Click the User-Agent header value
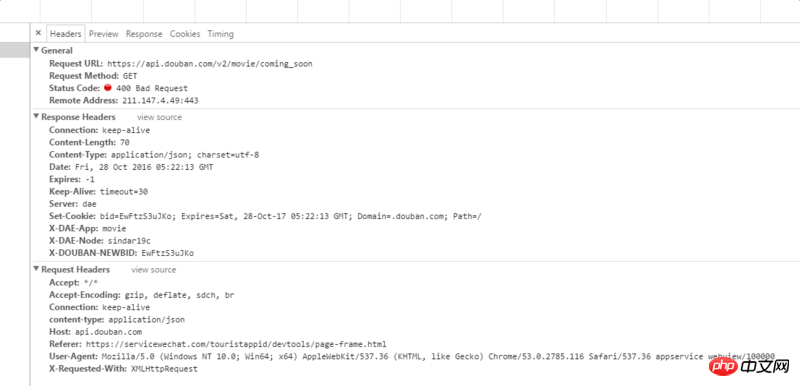The width and height of the screenshot is (800, 386). [x=439, y=356]
